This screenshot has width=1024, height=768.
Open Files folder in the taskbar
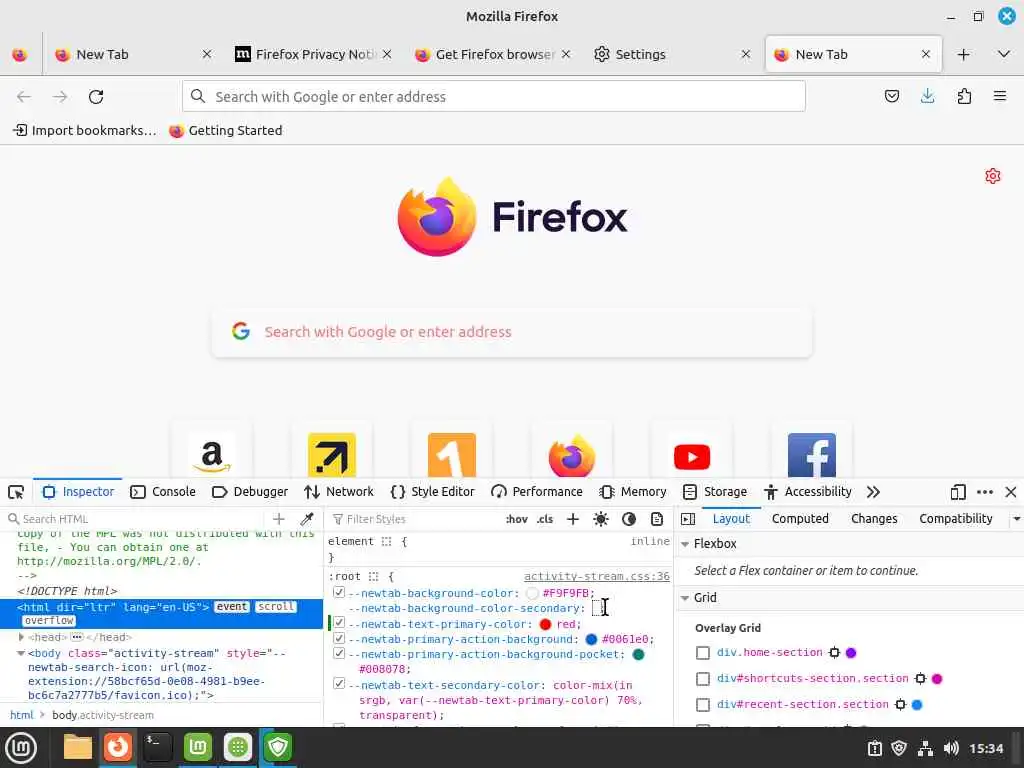(78, 747)
